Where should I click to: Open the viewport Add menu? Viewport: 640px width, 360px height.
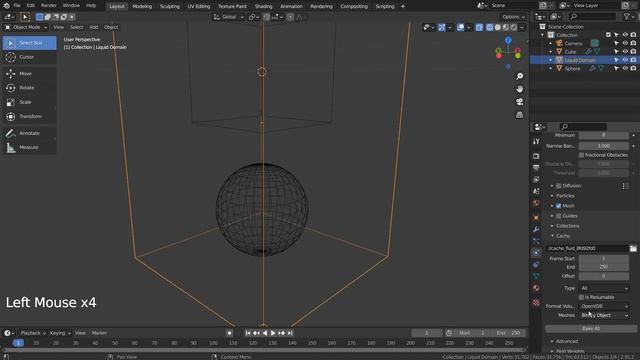click(x=94, y=27)
